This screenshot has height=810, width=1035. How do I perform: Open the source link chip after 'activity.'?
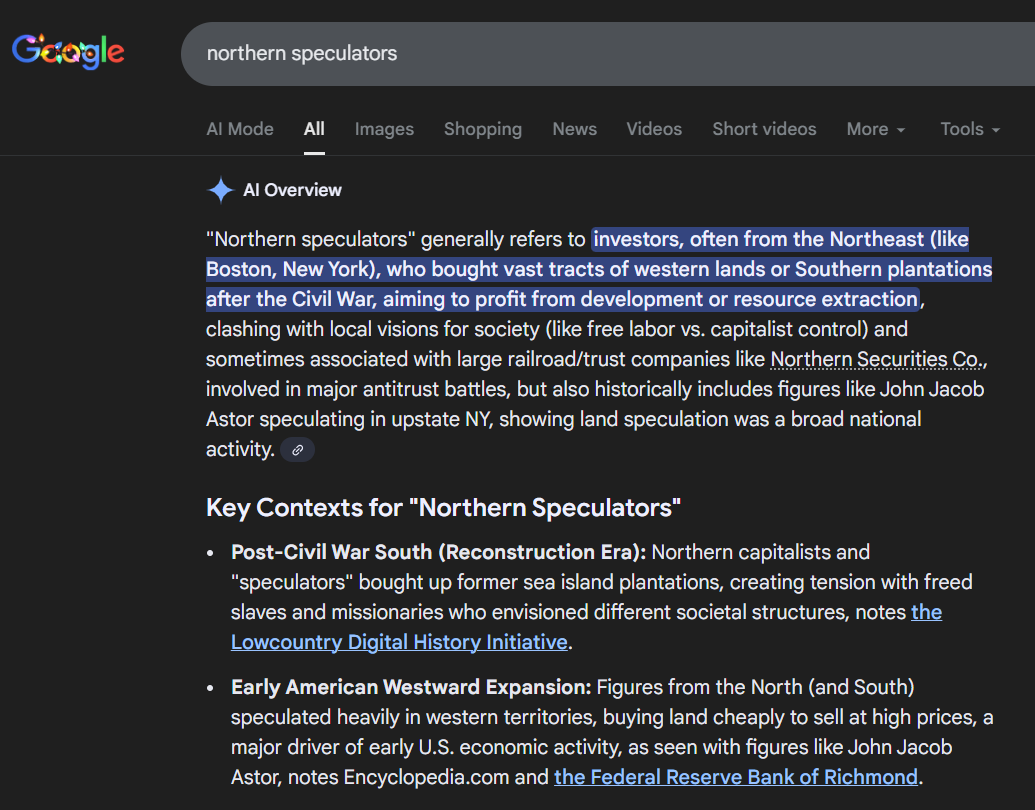click(297, 450)
